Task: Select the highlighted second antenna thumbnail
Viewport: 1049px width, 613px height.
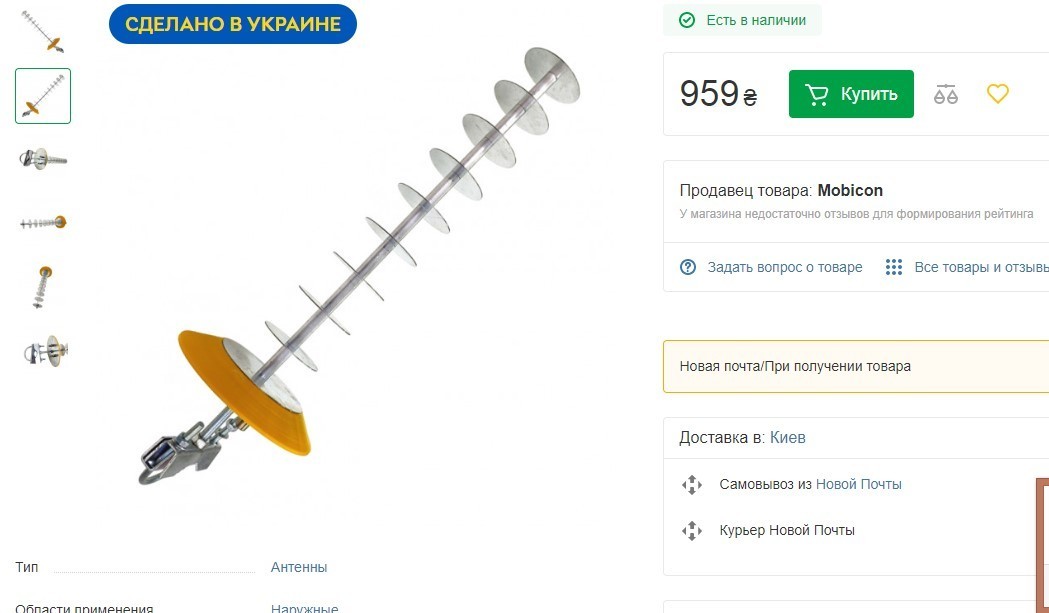Action: point(43,96)
